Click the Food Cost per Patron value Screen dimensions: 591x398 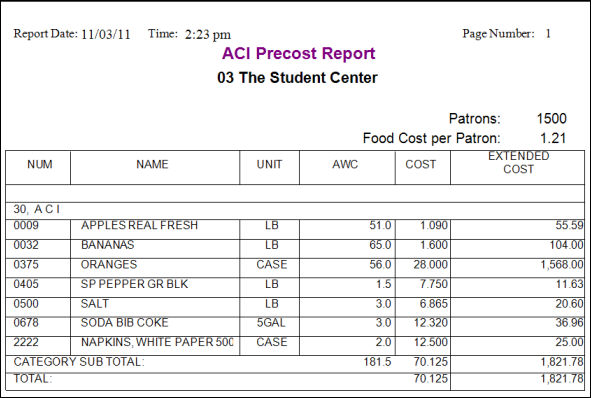click(553, 138)
